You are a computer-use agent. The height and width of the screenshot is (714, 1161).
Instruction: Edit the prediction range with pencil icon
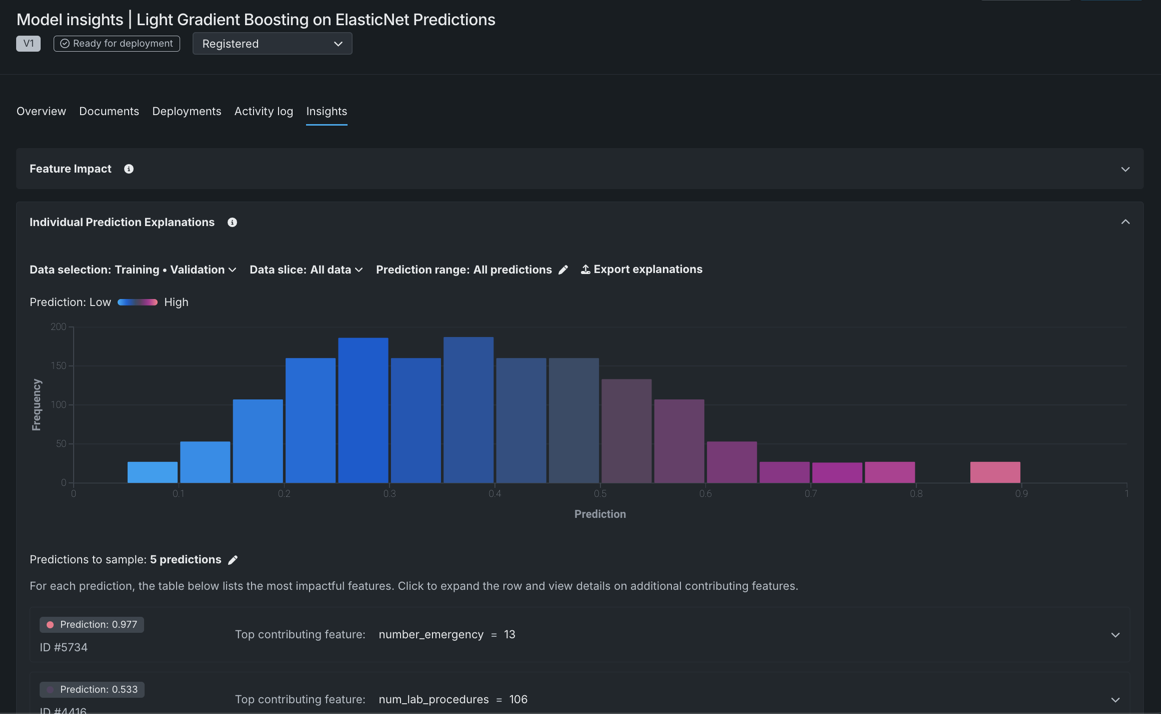click(x=564, y=270)
